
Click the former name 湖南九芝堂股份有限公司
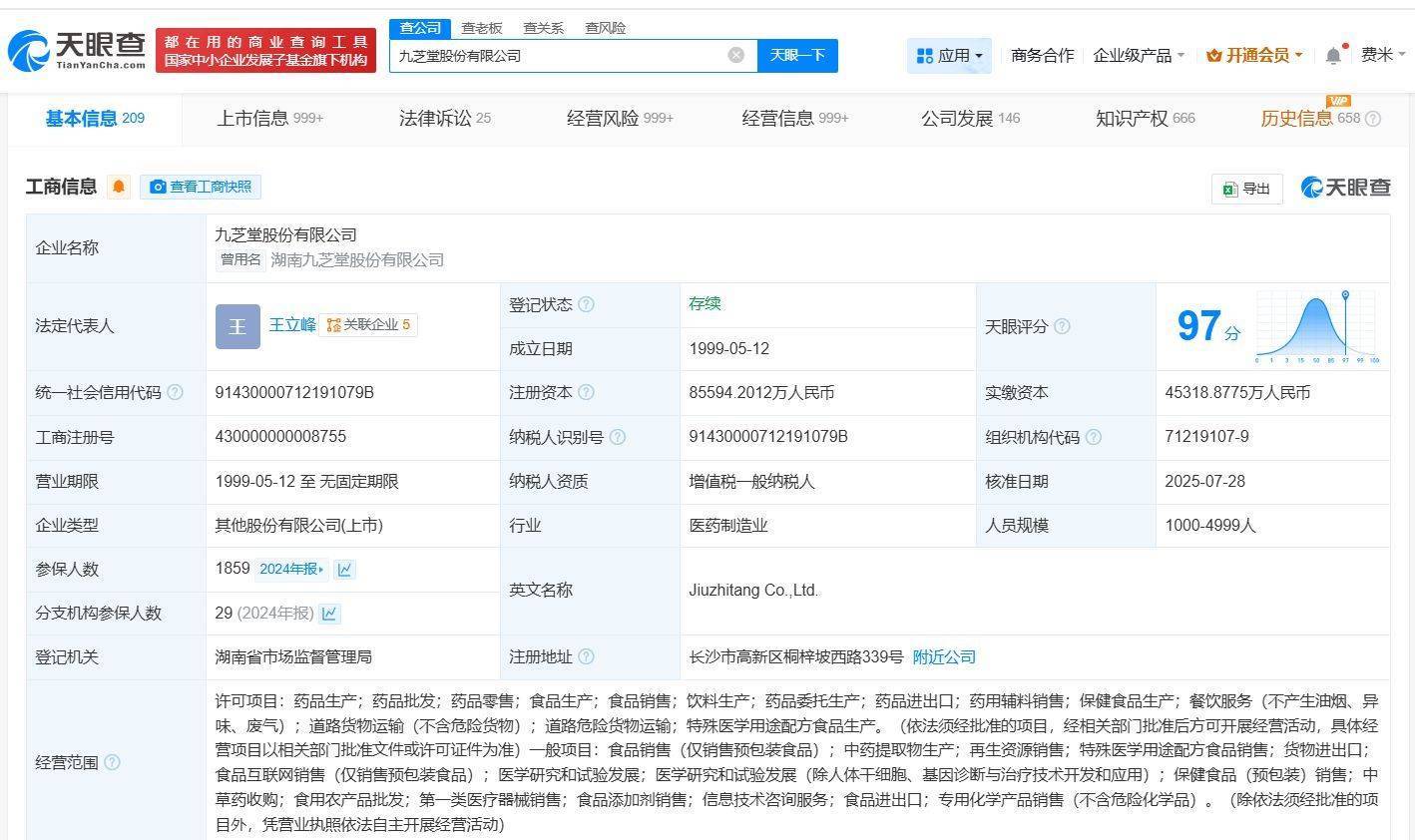click(x=357, y=259)
